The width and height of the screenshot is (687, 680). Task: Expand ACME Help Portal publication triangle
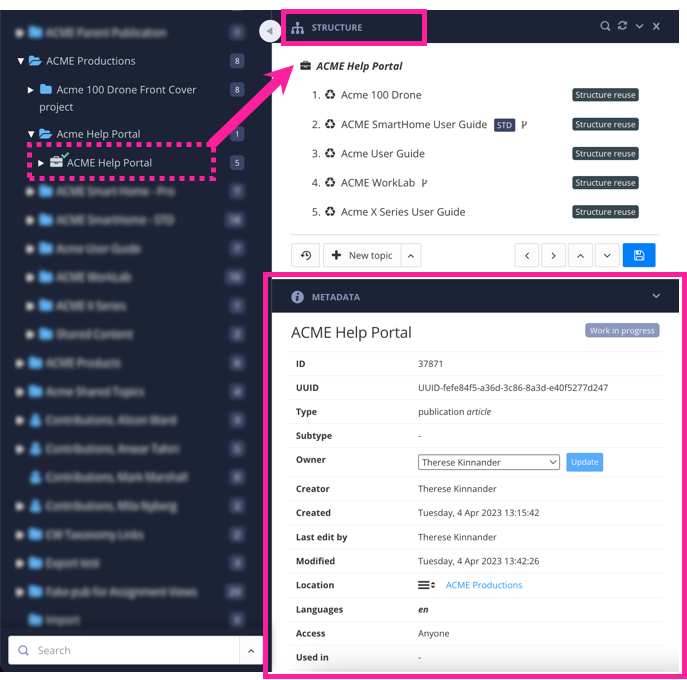41,163
